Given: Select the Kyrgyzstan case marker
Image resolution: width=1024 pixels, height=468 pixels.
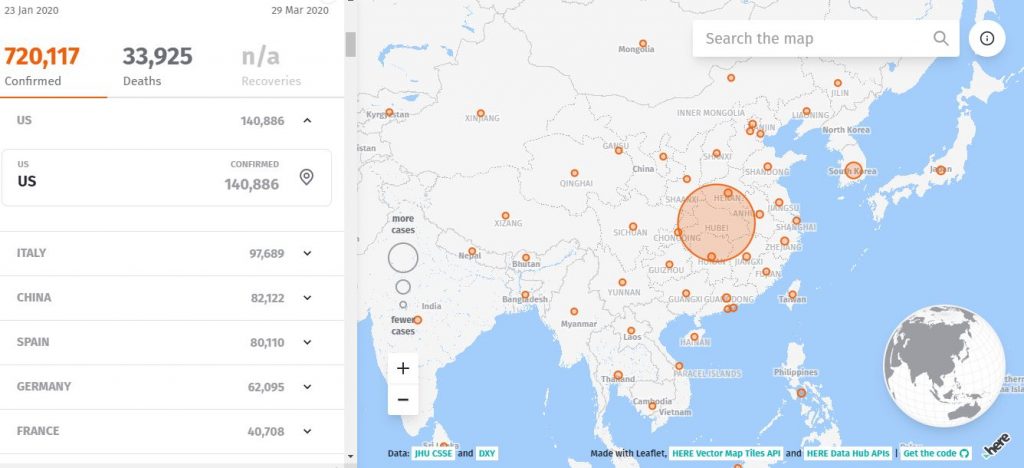Looking at the screenshot, I should click(x=389, y=112).
